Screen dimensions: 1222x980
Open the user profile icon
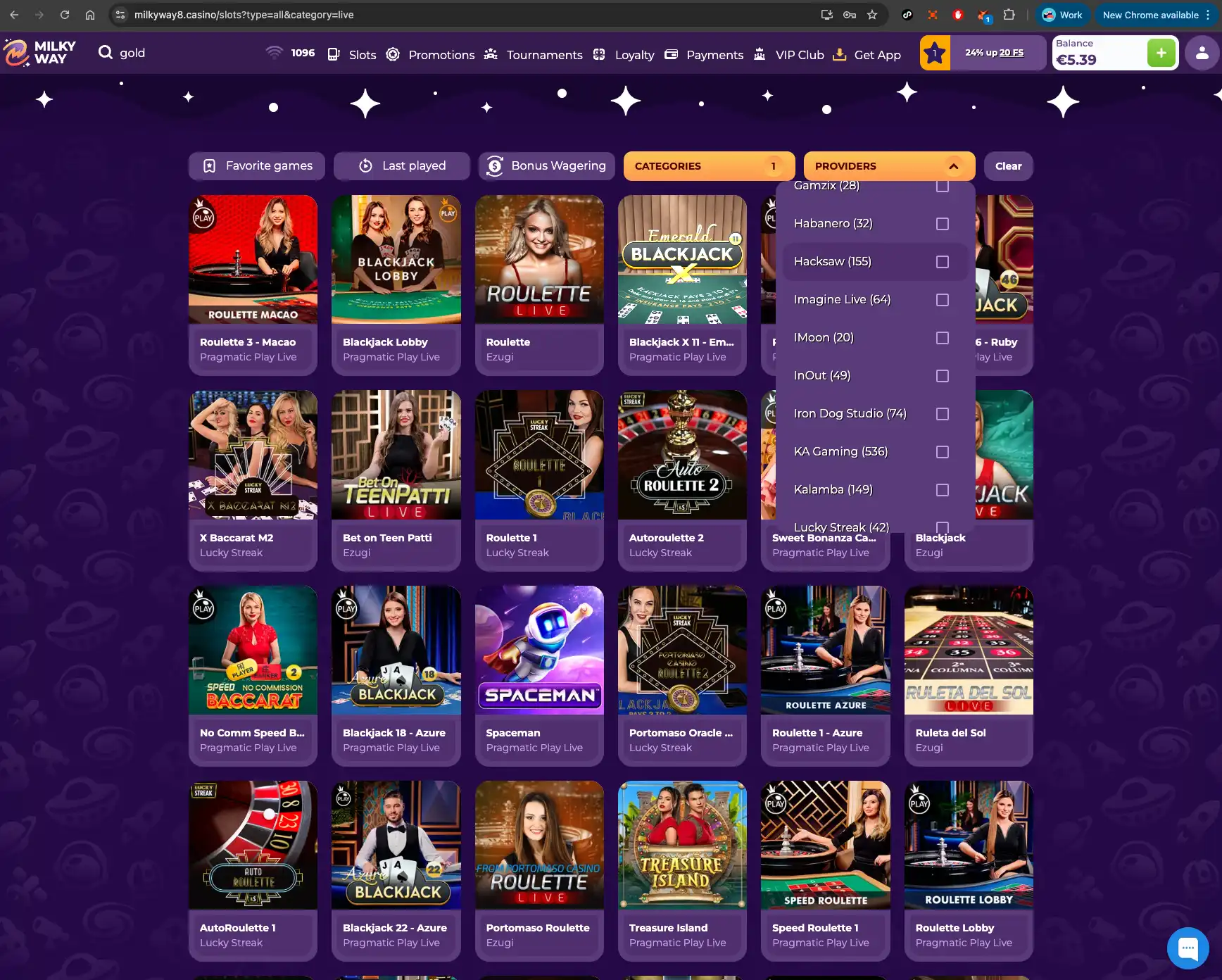(x=1202, y=53)
